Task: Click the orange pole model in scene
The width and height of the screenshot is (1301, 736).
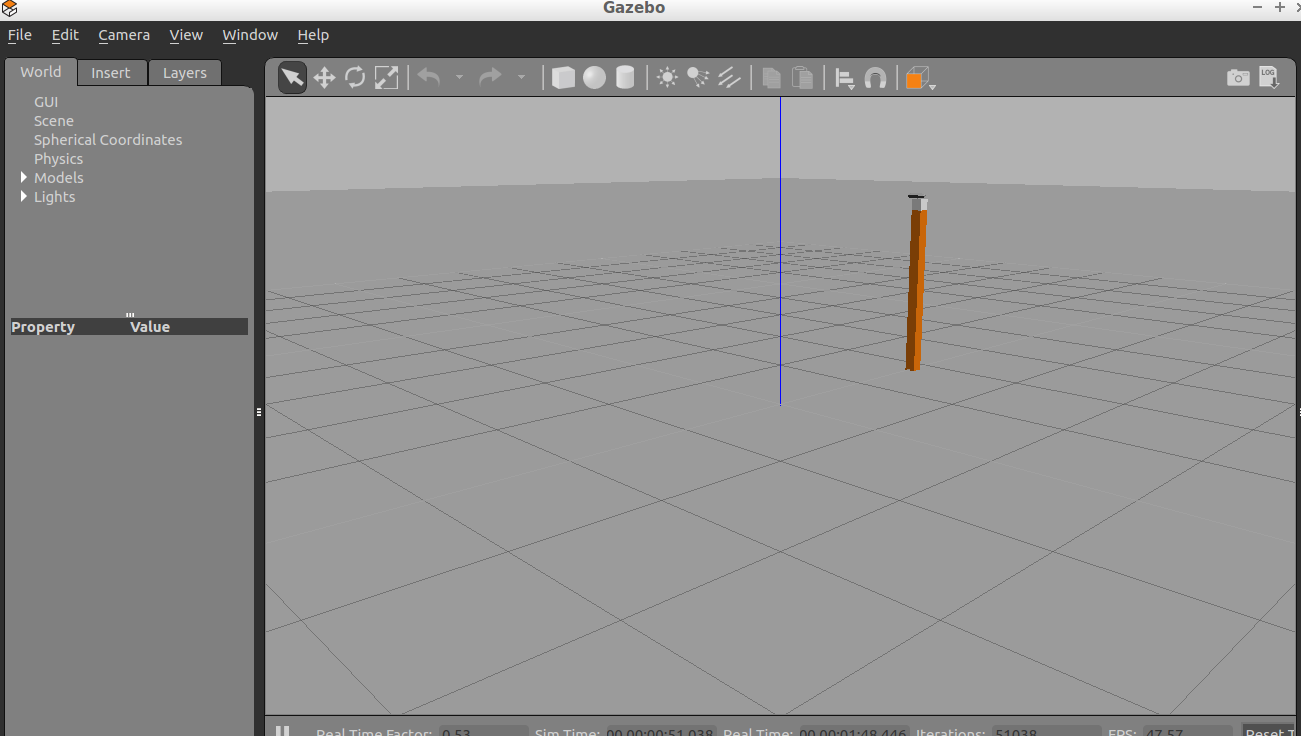Action: coord(916,285)
